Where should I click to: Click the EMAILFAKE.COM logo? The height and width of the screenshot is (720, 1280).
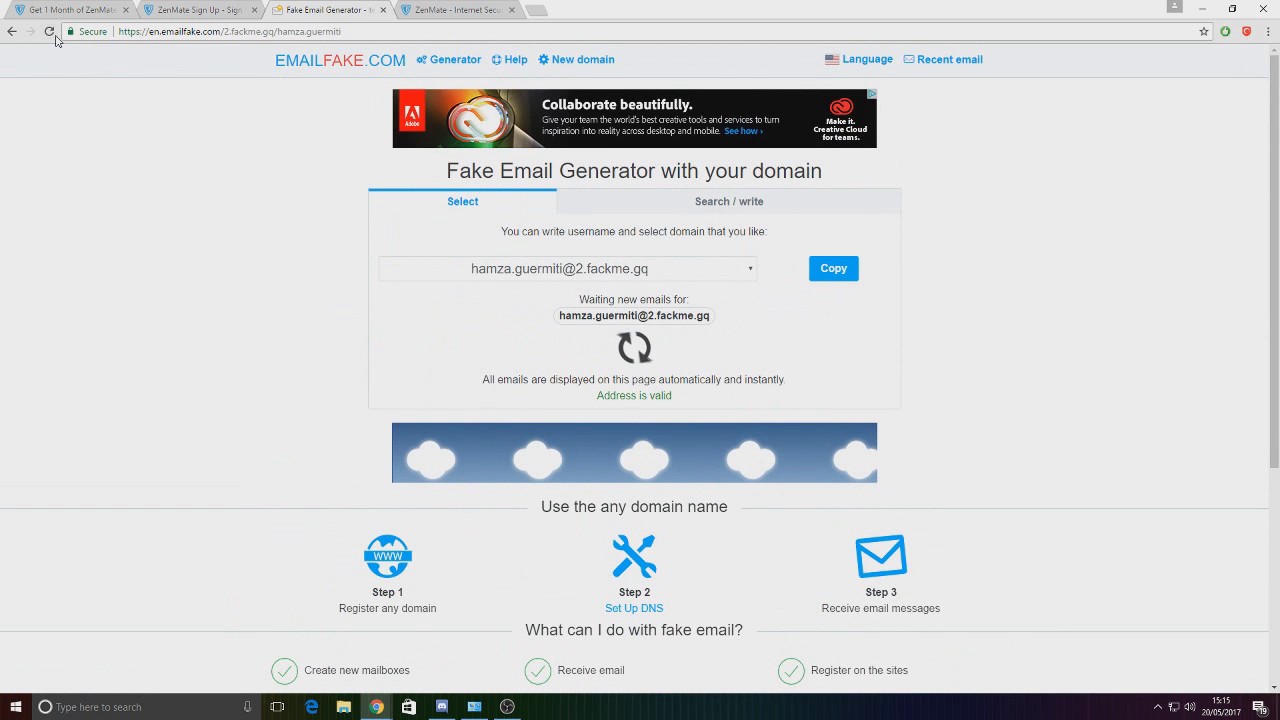(340, 61)
